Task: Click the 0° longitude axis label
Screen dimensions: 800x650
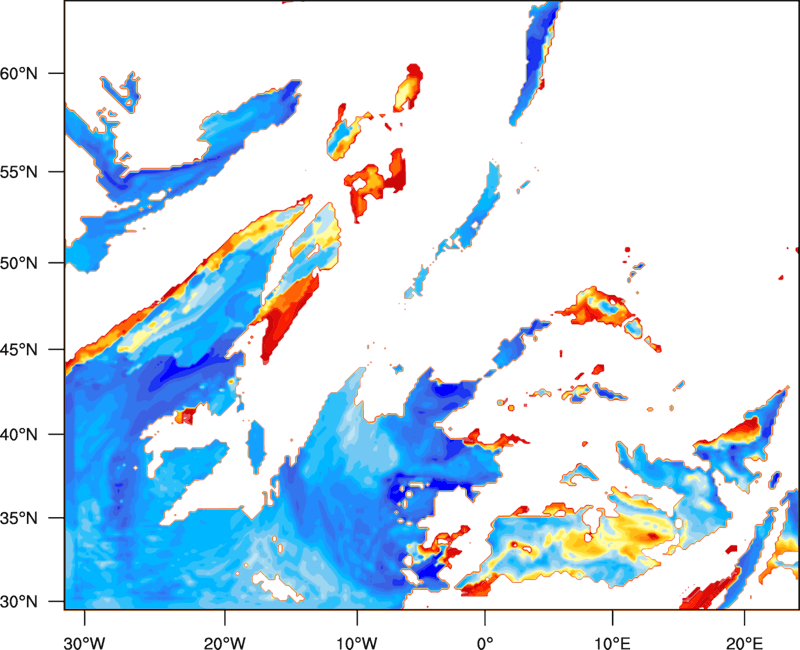Action: [485, 643]
